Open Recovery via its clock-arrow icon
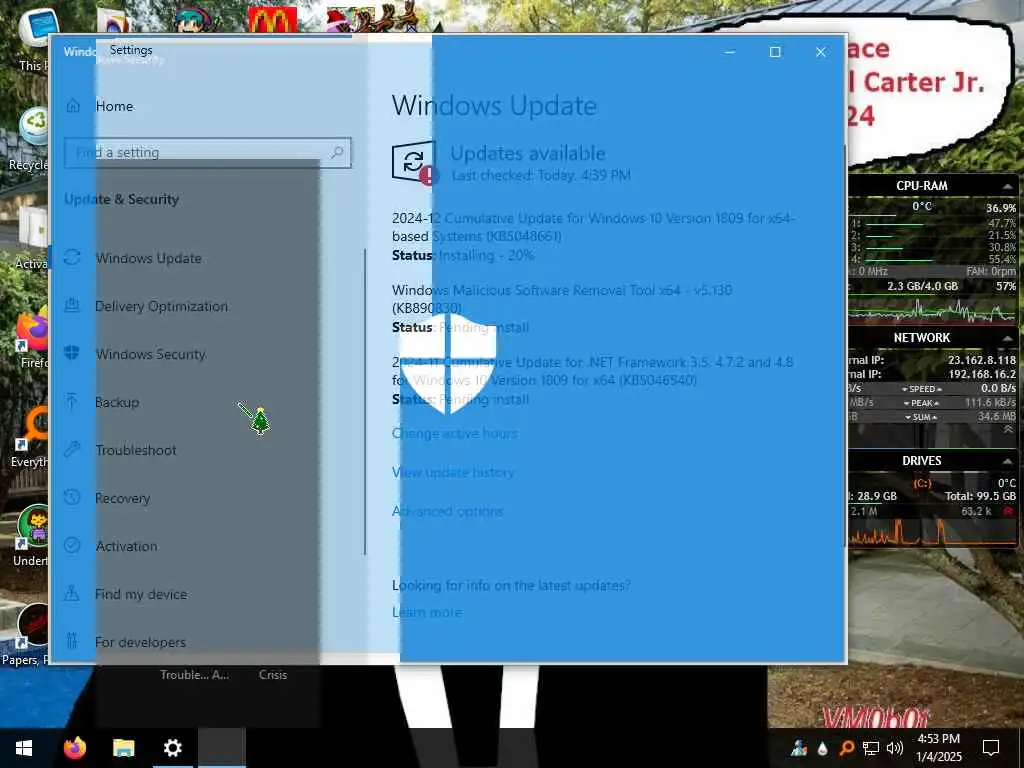1024x768 pixels. [72, 498]
